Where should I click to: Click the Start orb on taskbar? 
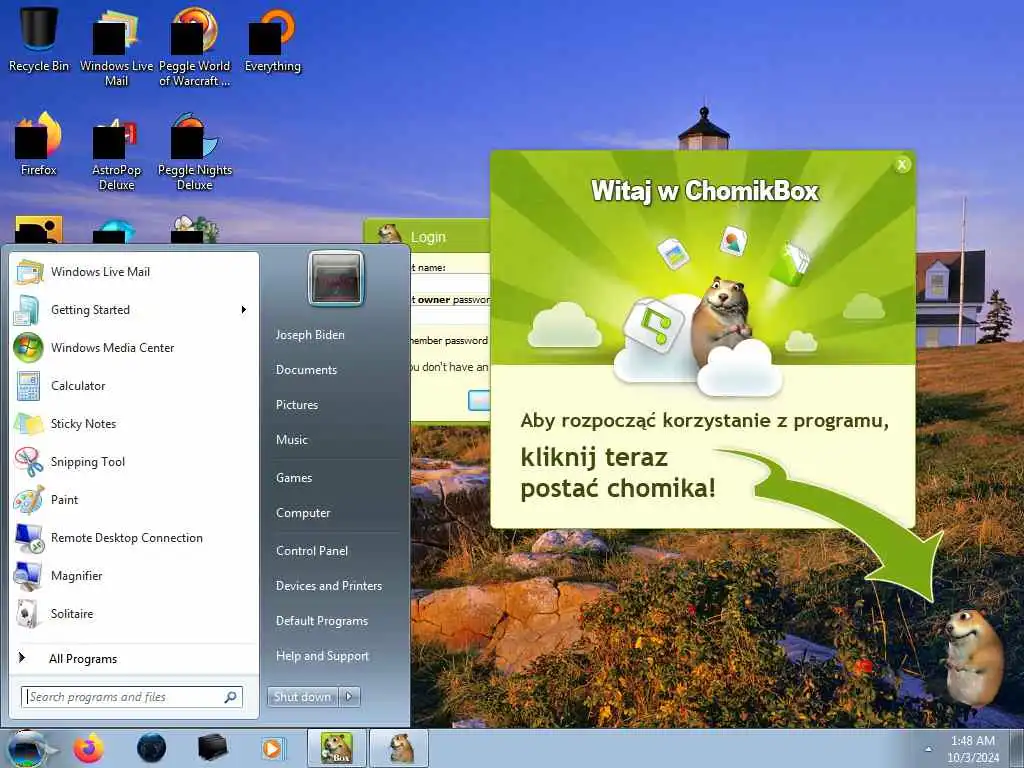27,748
